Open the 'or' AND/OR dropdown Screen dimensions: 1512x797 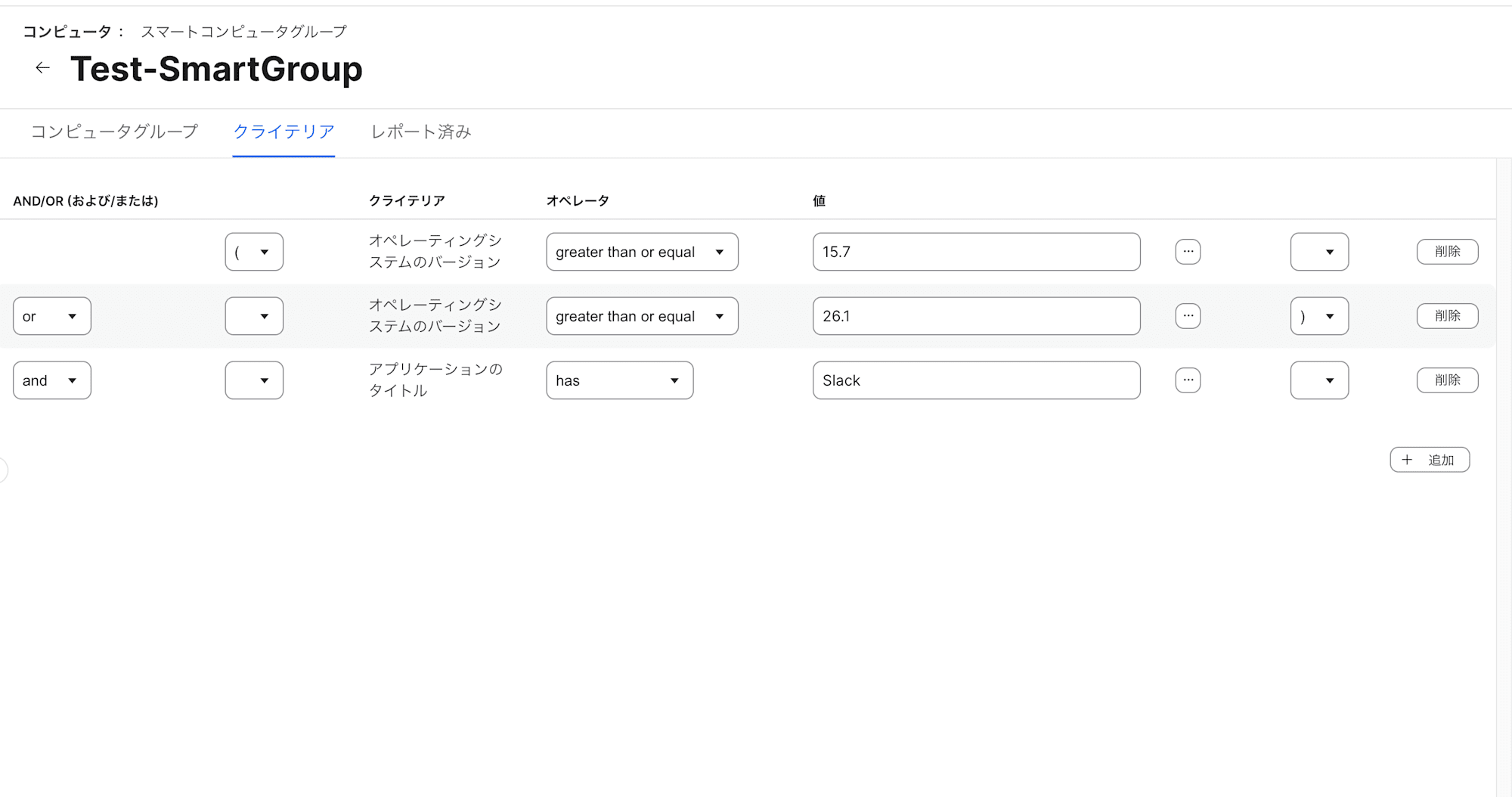tap(51, 316)
